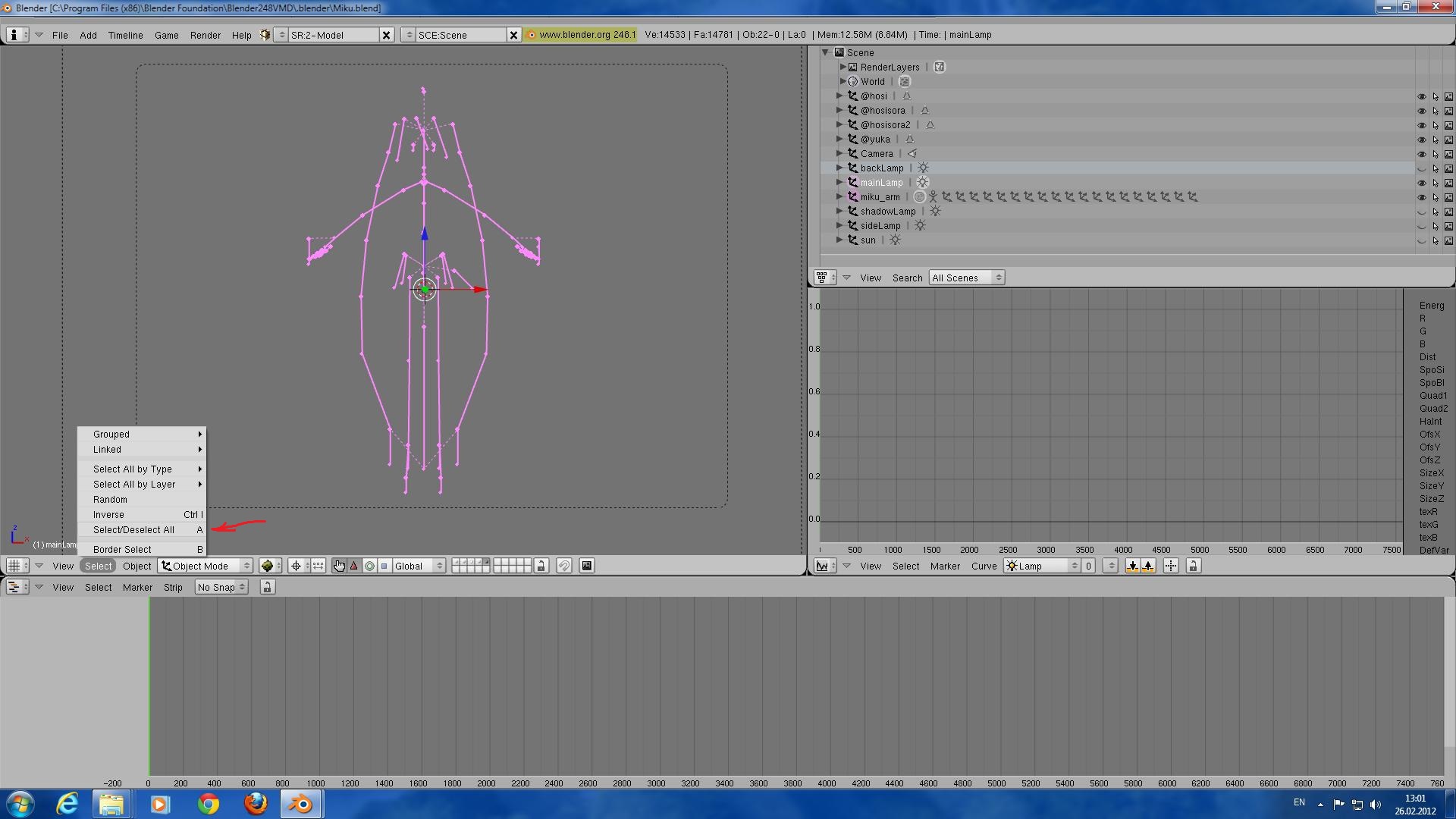Click the layer lock icon in 3D view header

541,566
